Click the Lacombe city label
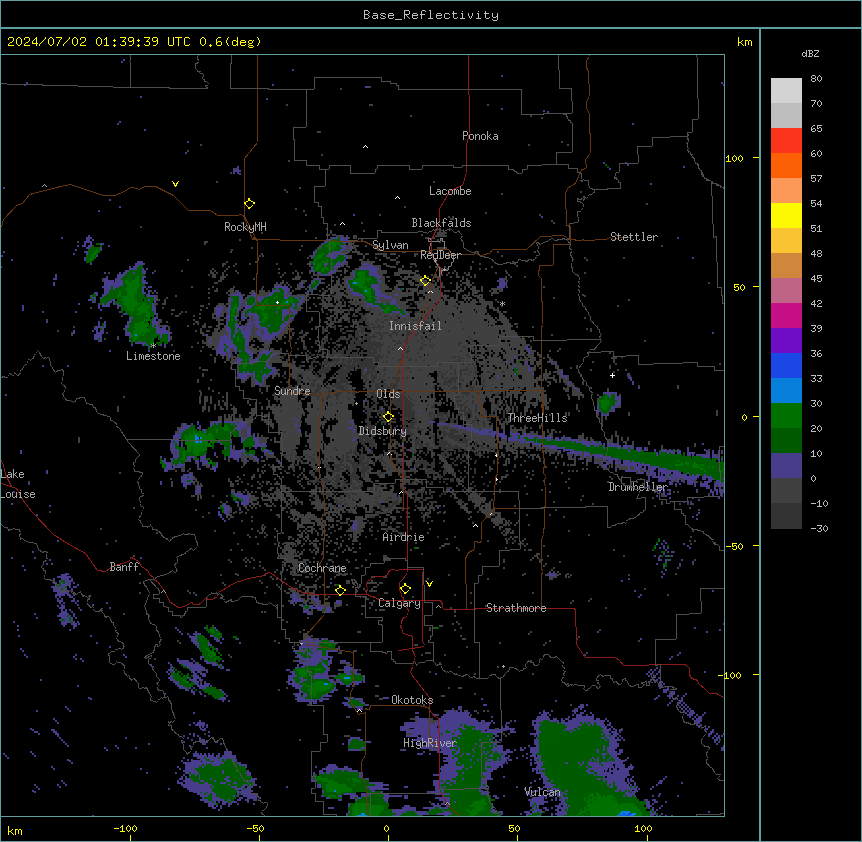862x842 pixels. point(450,191)
